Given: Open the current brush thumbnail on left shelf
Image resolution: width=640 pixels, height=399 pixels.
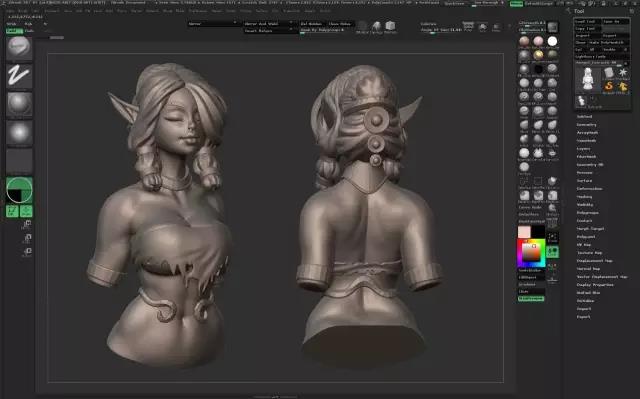Looking at the screenshot, I should pyautogui.click(x=19, y=48).
